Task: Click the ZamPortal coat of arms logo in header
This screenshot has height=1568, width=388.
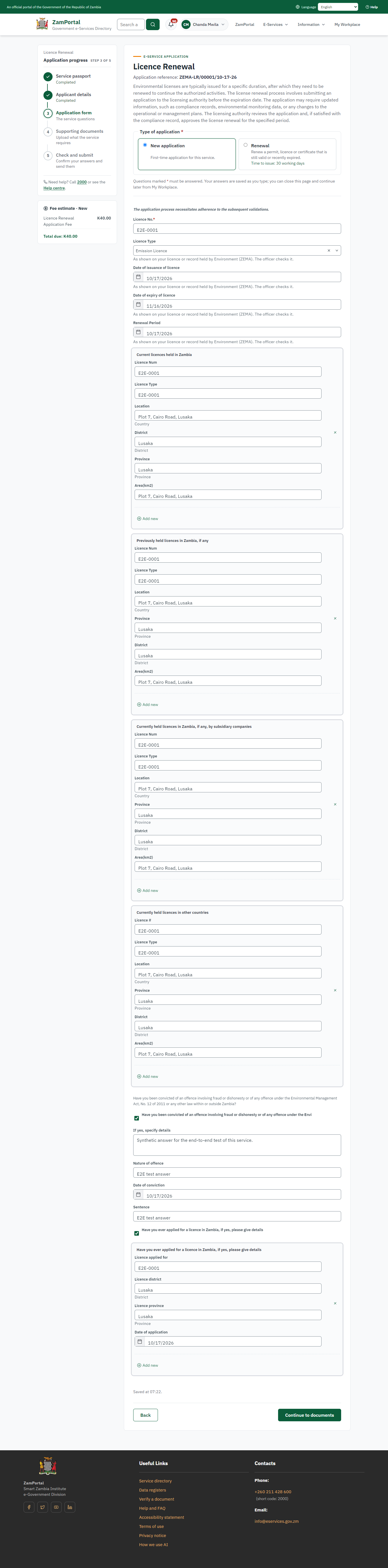Action: coord(42,24)
